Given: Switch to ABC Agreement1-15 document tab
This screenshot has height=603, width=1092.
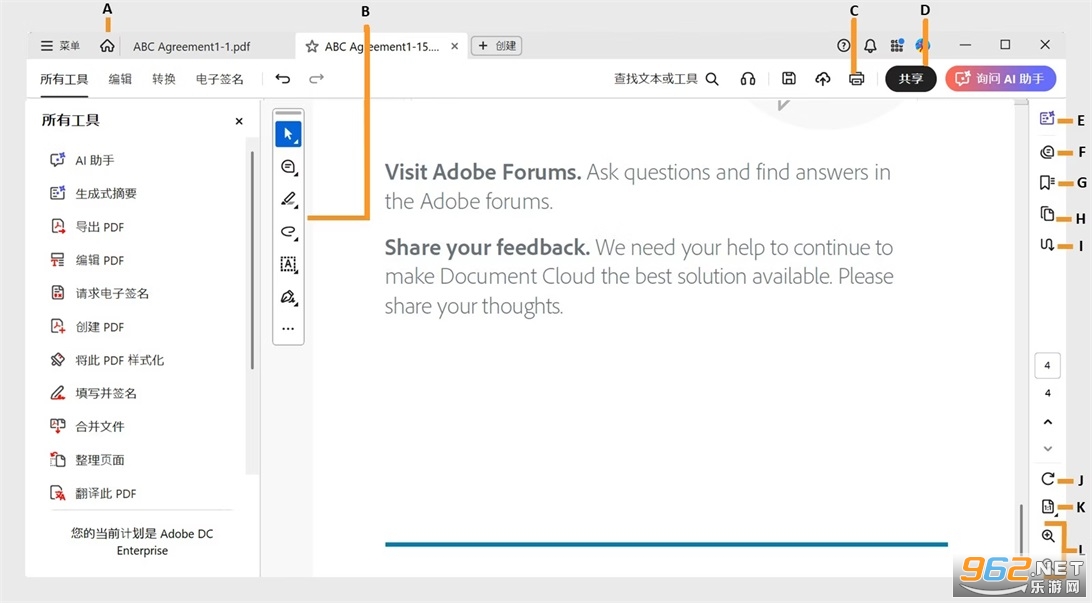Looking at the screenshot, I should coord(382,47).
